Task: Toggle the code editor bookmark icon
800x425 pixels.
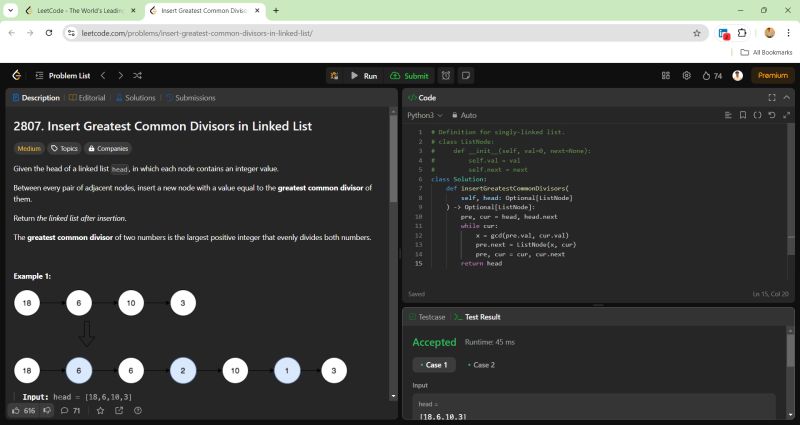Action: [x=742, y=115]
